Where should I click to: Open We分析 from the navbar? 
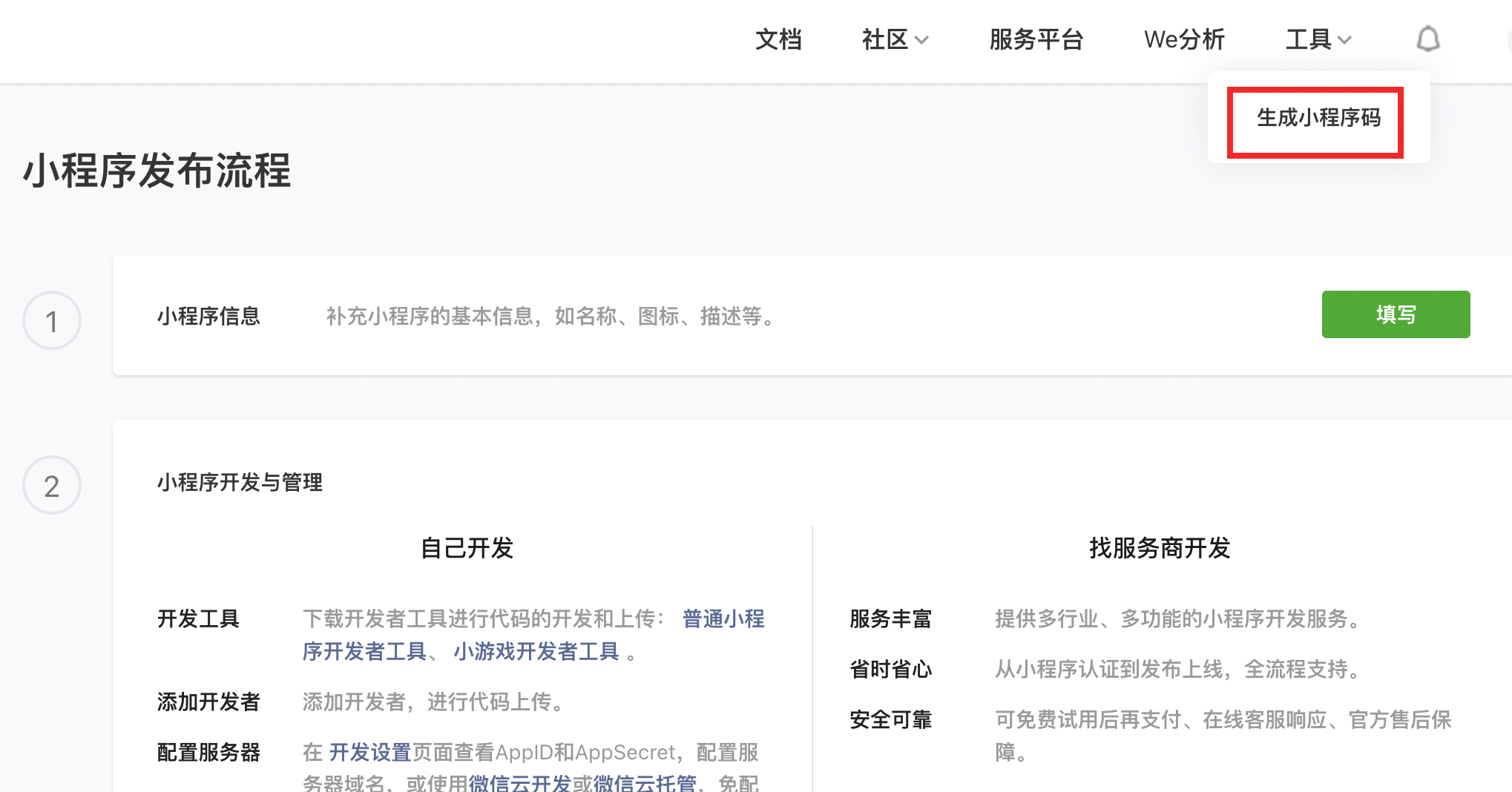(x=1184, y=39)
